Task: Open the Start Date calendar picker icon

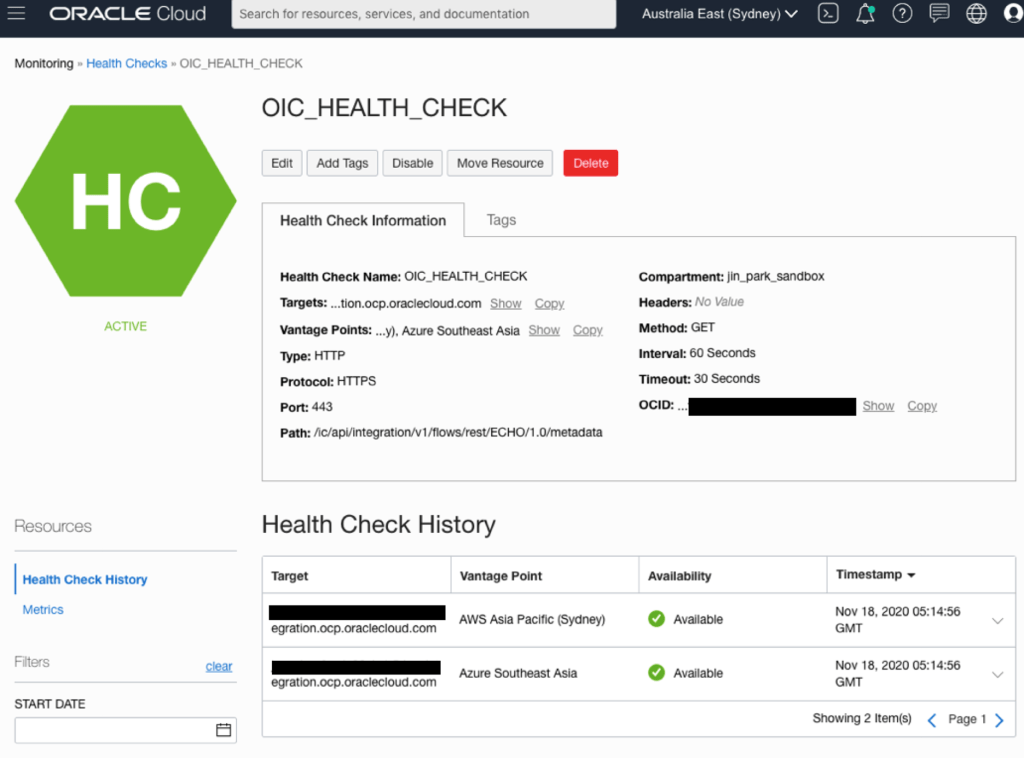Action: click(x=224, y=730)
